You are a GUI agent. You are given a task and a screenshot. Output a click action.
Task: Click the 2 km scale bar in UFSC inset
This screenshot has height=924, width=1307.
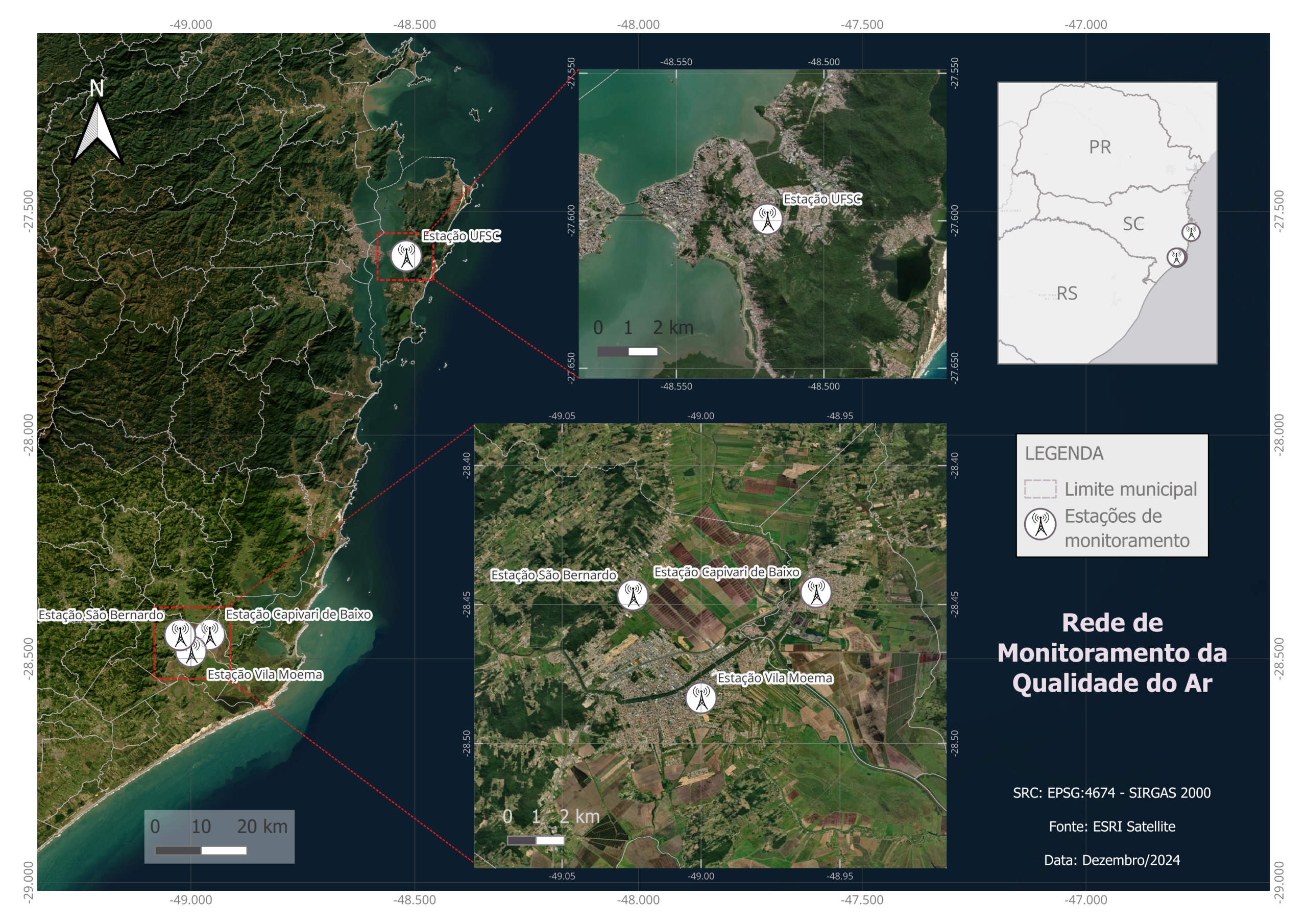click(x=627, y=351)
